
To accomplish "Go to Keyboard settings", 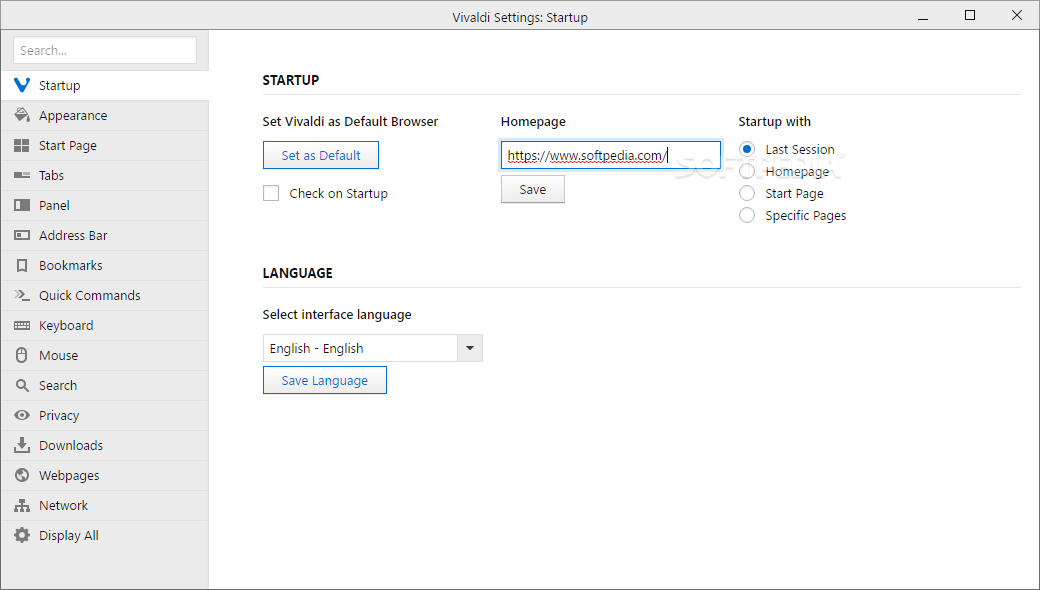I will click(105, 325).
